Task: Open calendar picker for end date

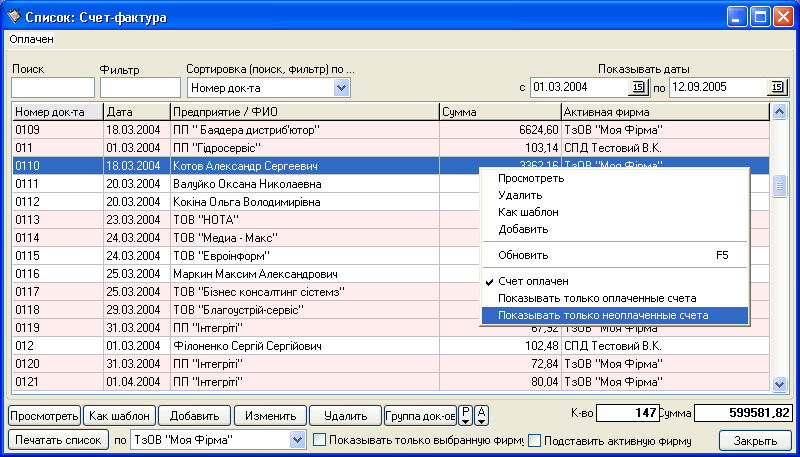Action: coord(778,87)
